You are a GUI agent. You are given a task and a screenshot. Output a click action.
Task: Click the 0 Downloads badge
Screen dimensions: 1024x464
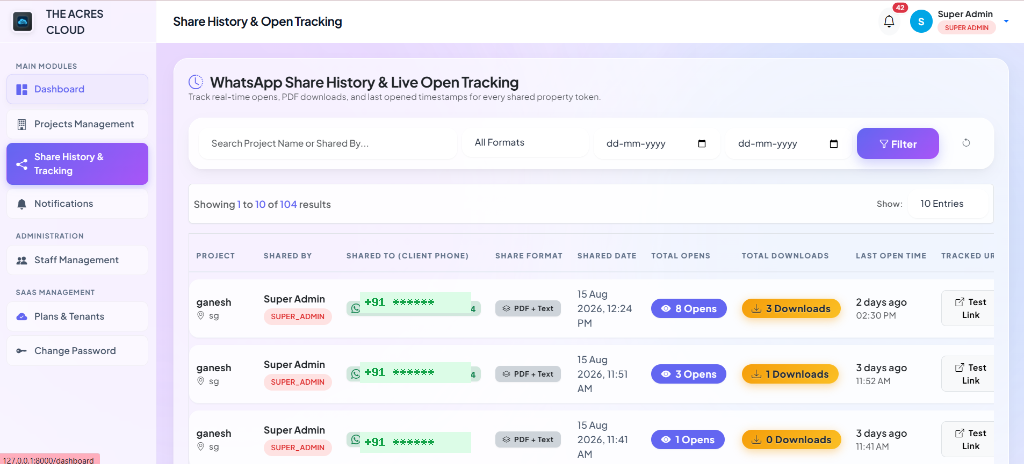coord(791,439)
